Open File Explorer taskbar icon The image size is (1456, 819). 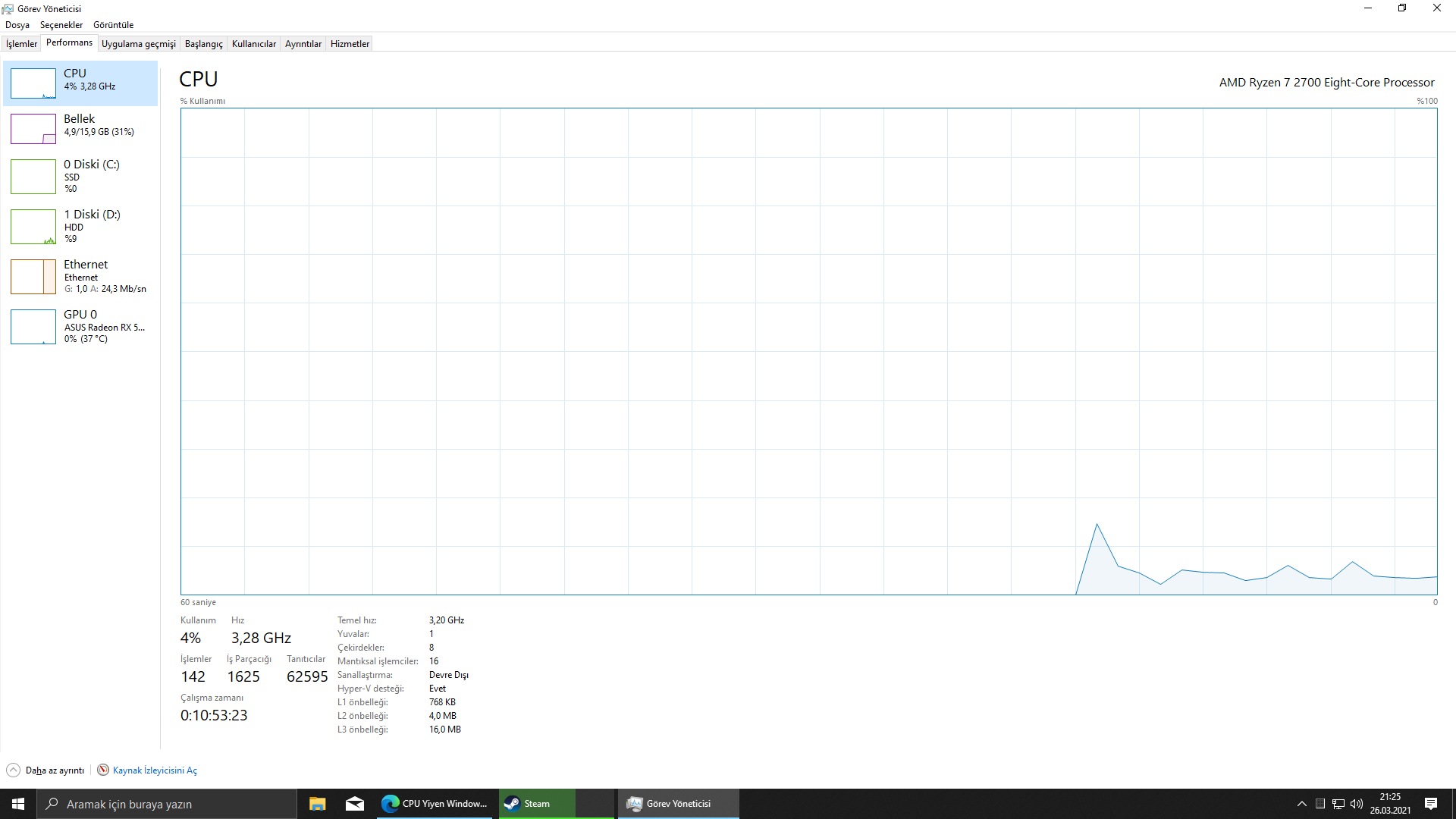pyautogui.click(x=317, y=804)
